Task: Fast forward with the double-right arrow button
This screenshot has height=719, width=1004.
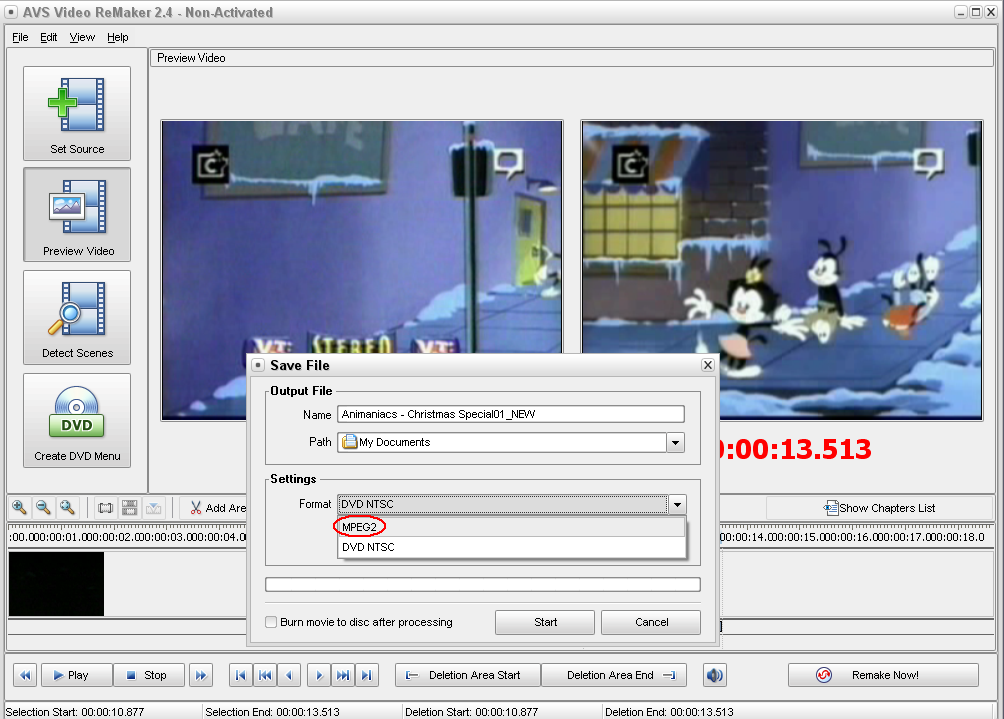Action: click(201, 675)
